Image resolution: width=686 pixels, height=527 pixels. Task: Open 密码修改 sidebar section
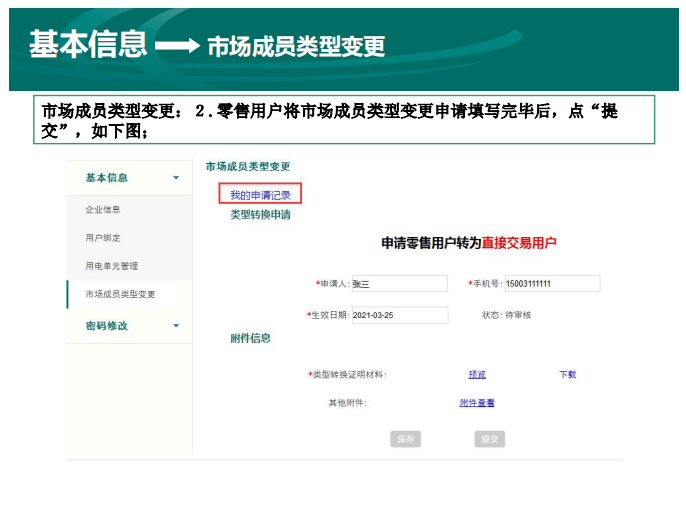click(x=107, y=326)
